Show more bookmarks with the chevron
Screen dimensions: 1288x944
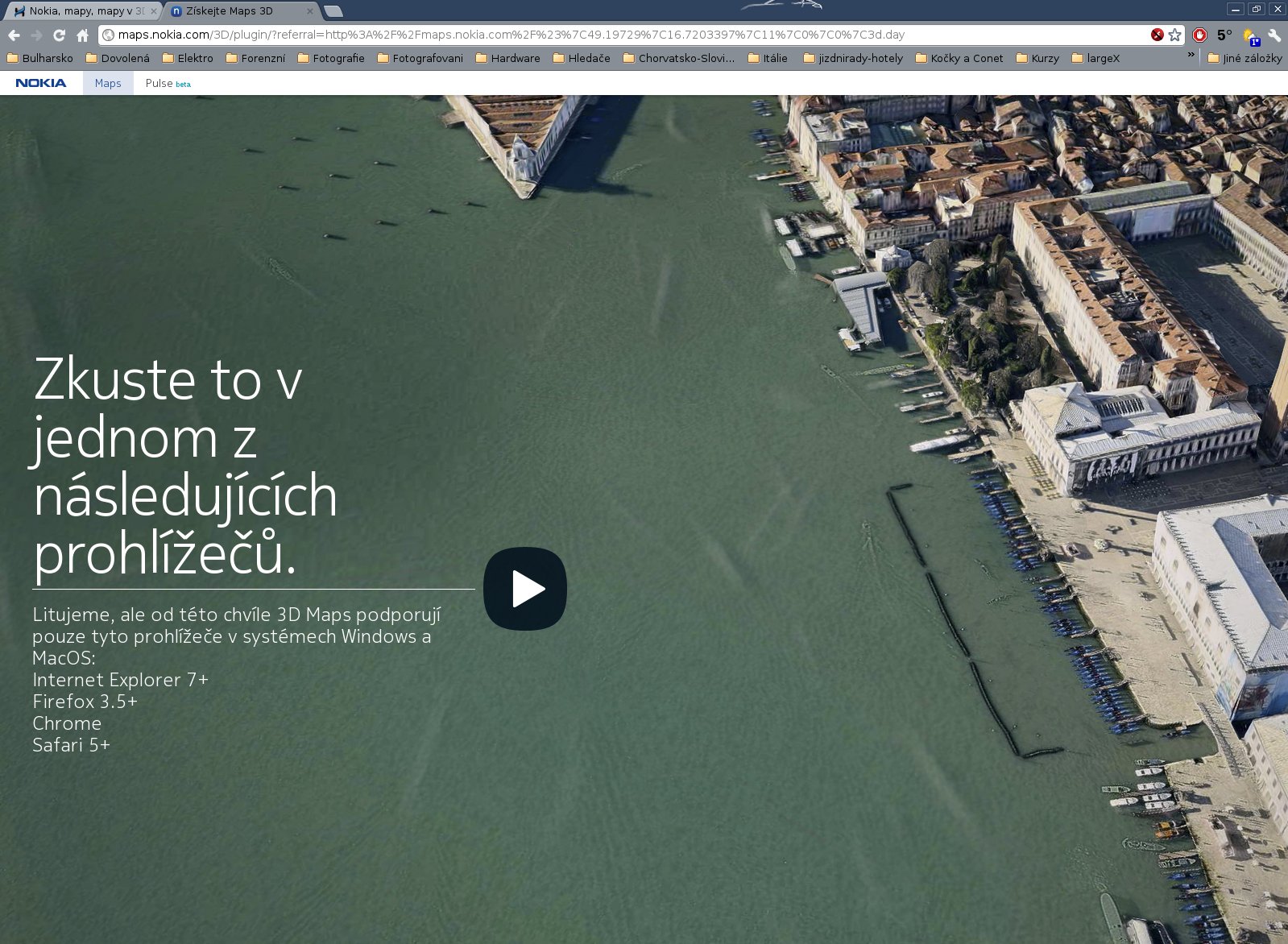pos(1191,56)
